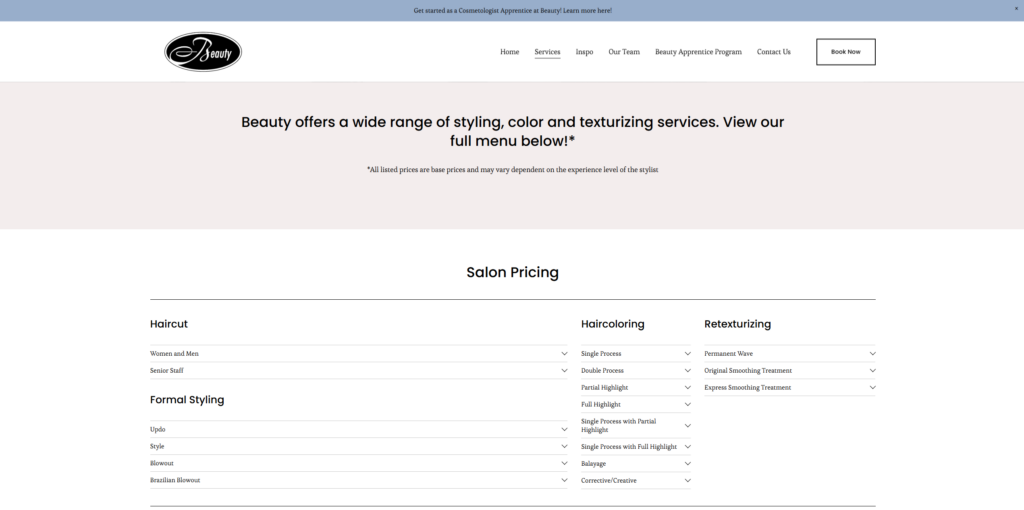1024x510 pixels.
Task: Open the Original Smoothing Treatment row
Action: 790,370
